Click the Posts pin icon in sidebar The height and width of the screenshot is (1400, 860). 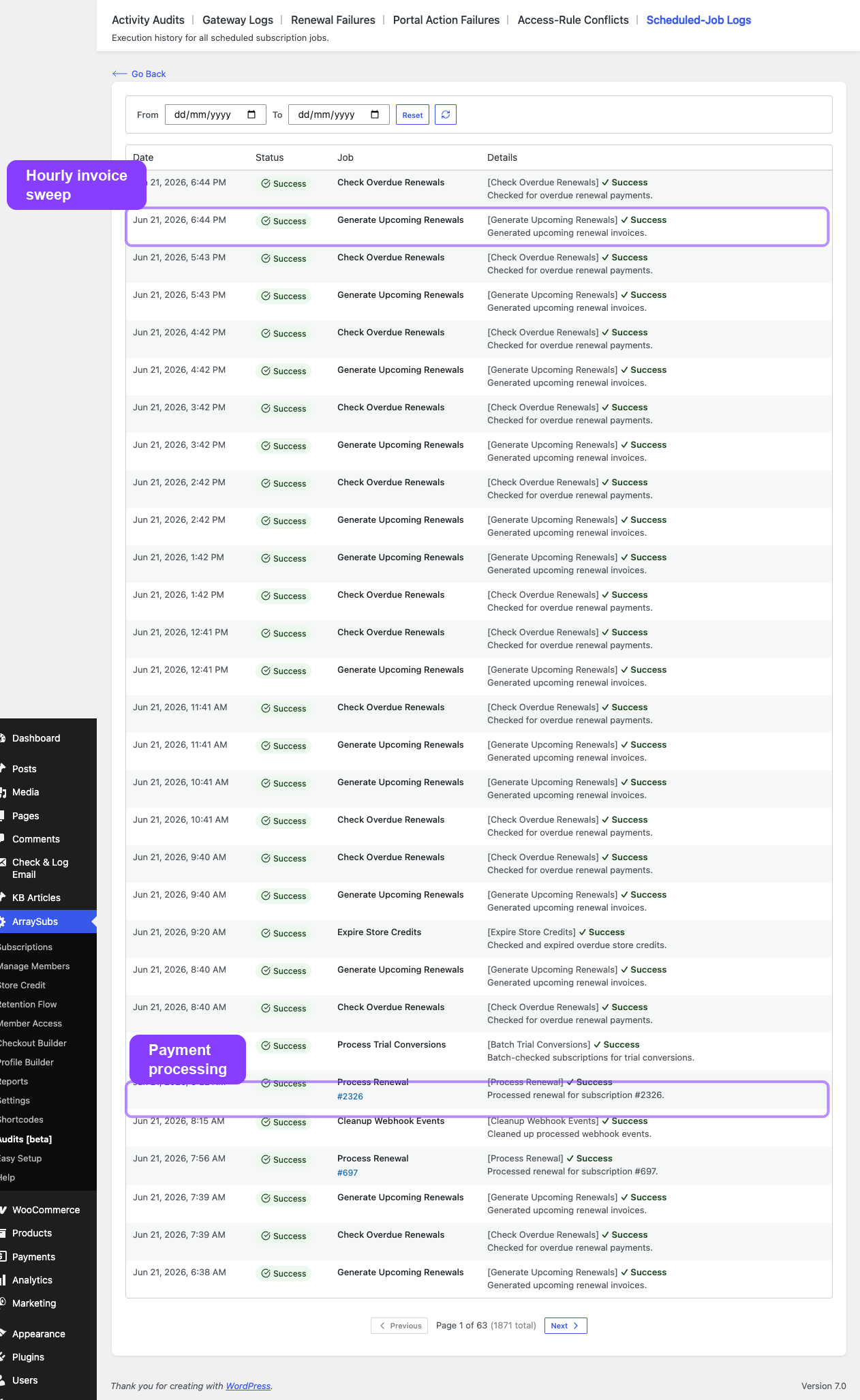point(3,768)
